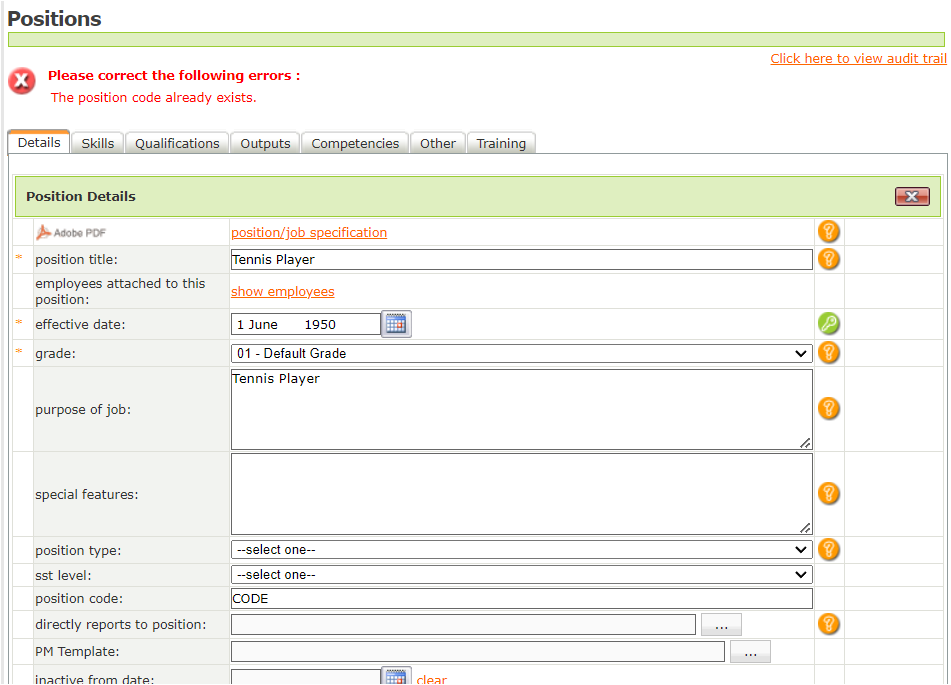The height and width of the screenshot is (685, 951).
Task: Select the Qualifications tab
Action: 177,143
